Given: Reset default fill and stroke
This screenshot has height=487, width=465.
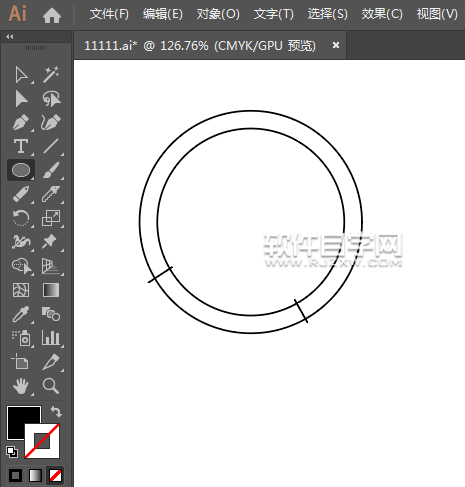Looking at the screenshot, I should coord(12,452).
